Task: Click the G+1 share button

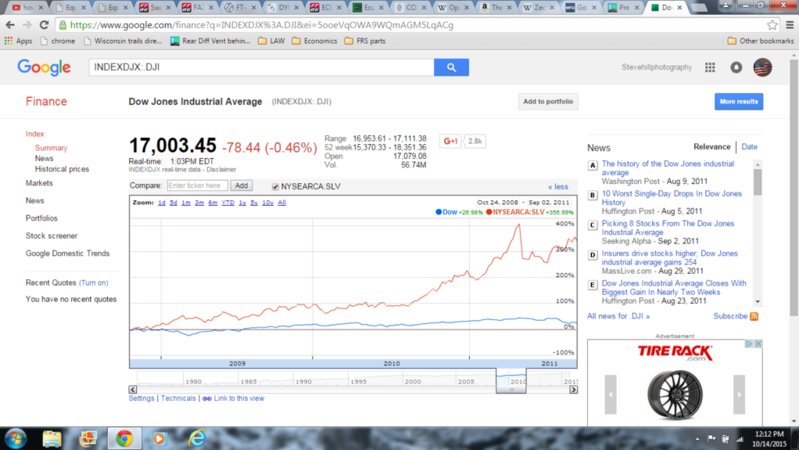Action: tap(450, 141)
